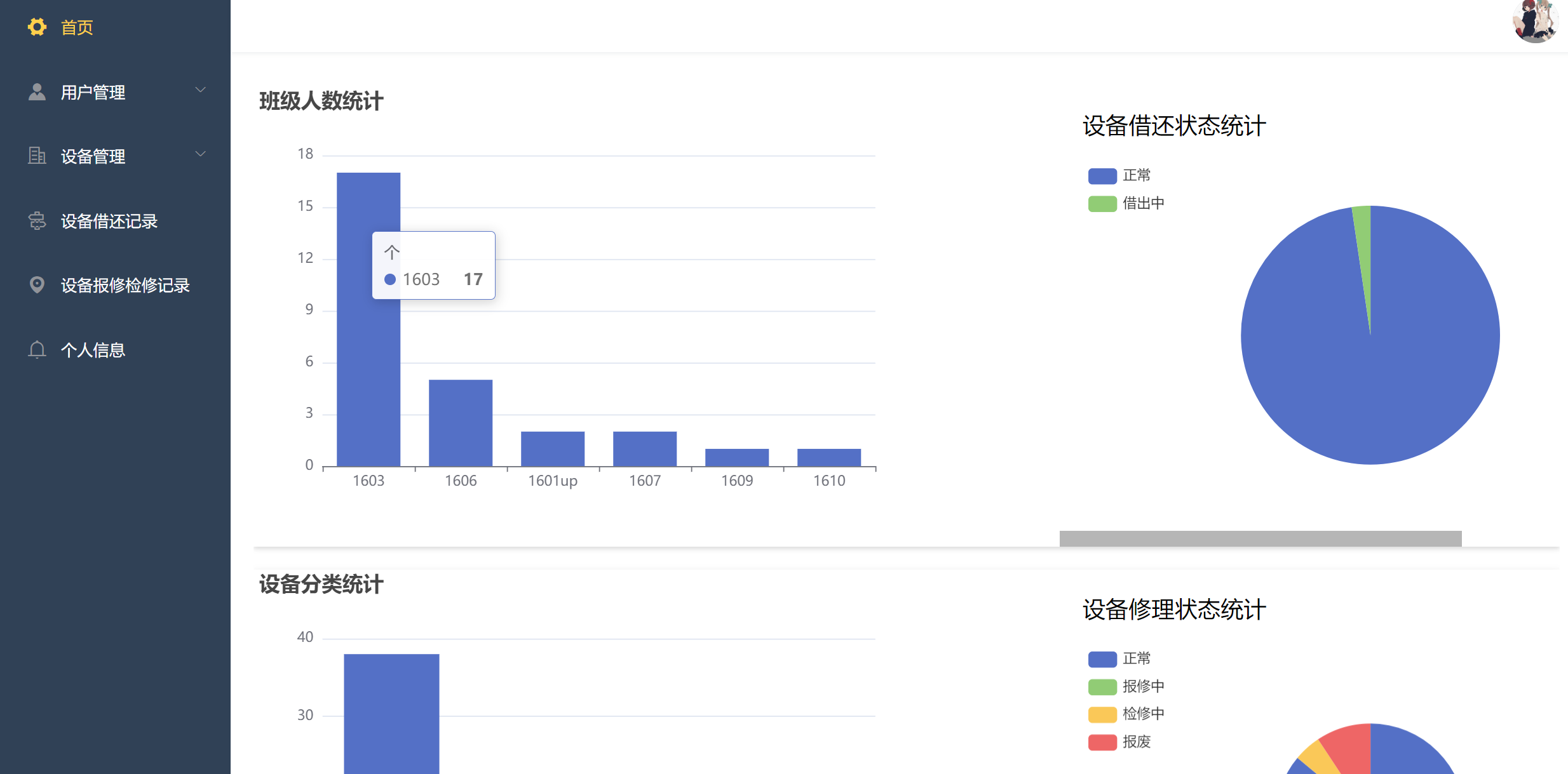Click the person icon for 用户管理
Image resolution: width=1568 pixels, height=774 pixels.
click(37, 92)
